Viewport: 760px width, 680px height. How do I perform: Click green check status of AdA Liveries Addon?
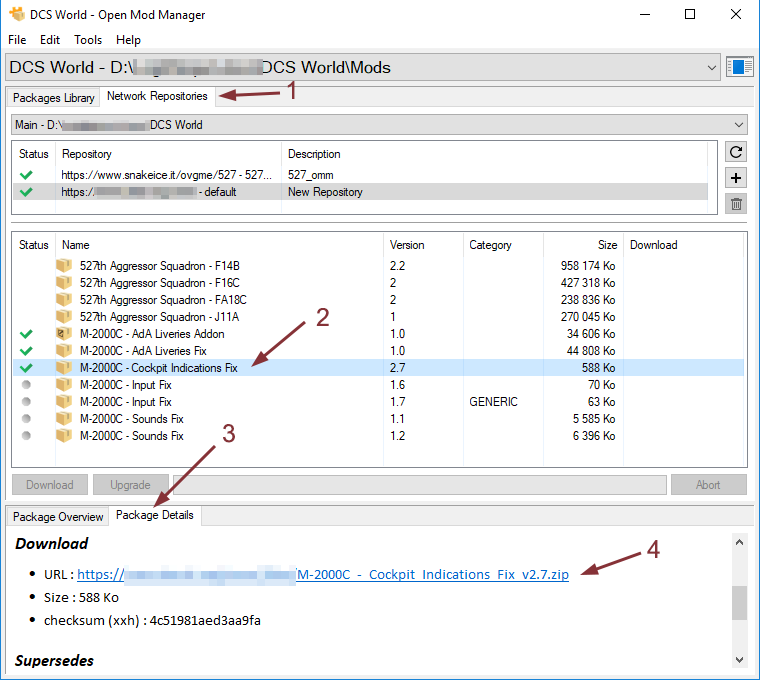[26, 334]
